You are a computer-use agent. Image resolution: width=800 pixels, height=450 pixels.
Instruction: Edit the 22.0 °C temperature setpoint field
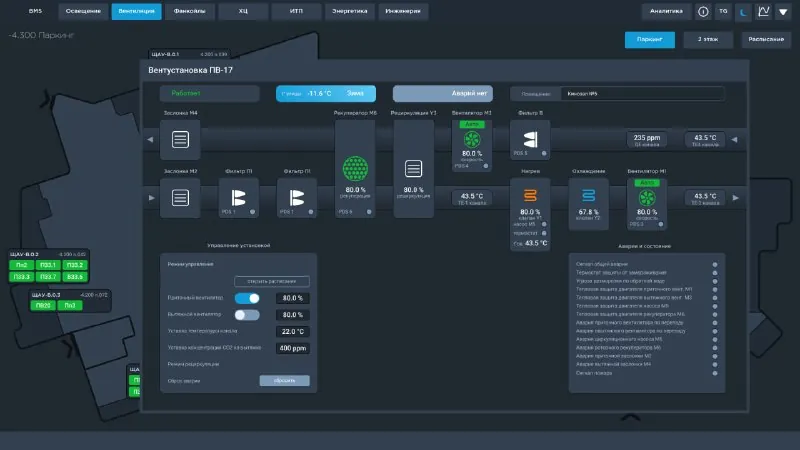click(292, 332)
